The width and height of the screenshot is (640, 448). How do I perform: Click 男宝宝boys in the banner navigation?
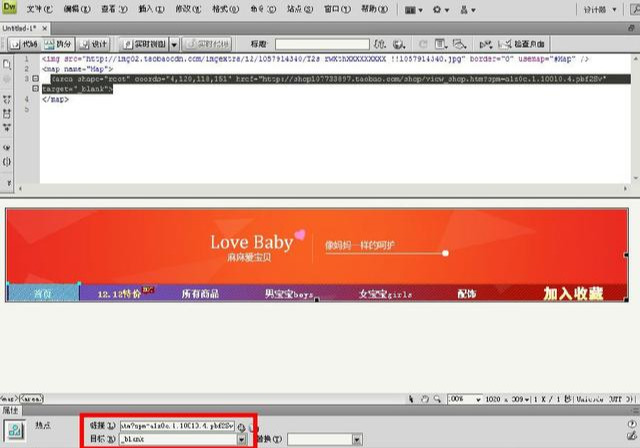click(289, 294)
